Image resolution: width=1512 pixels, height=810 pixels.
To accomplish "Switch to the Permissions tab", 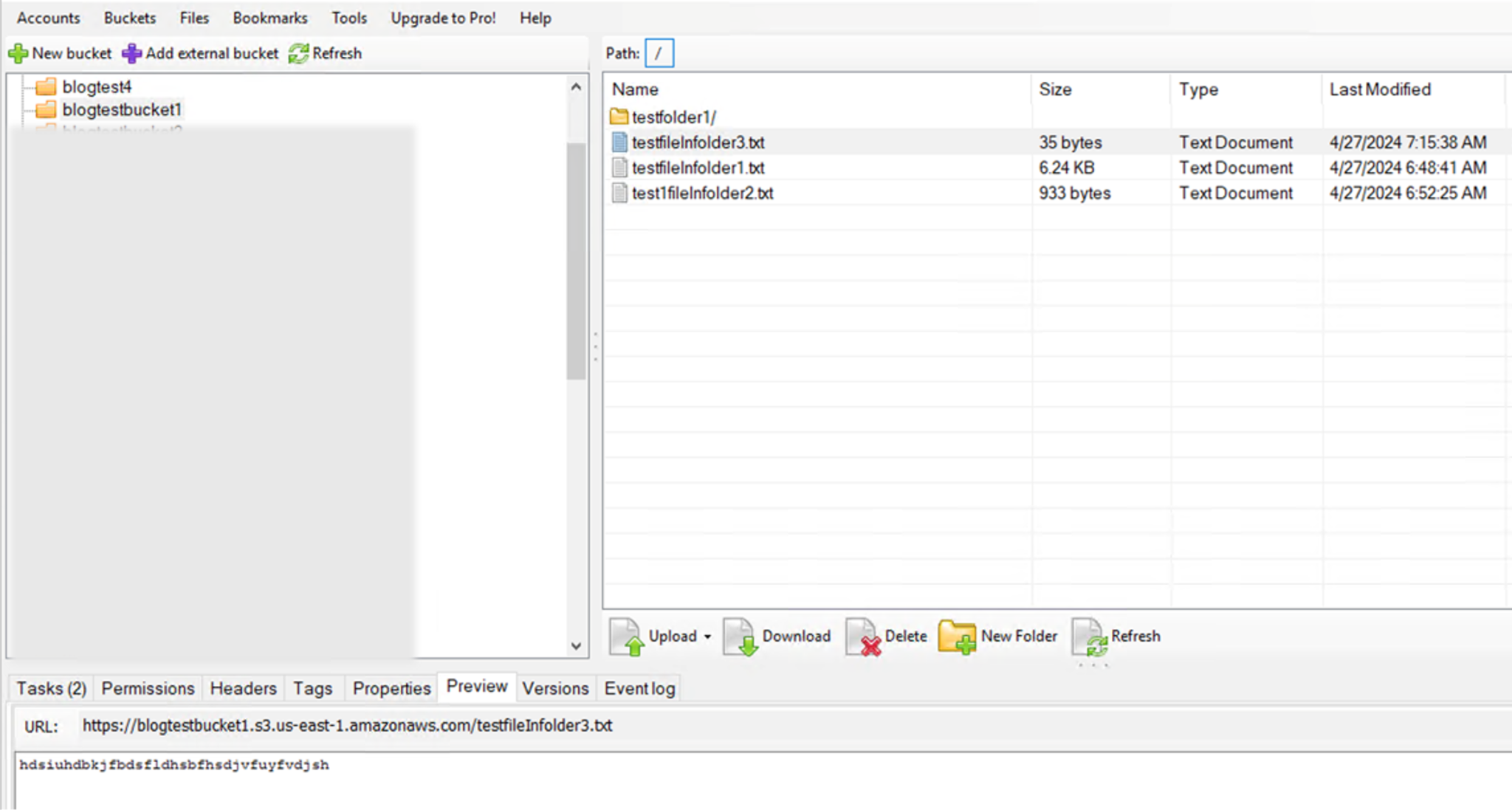I will tap(148, 688).
